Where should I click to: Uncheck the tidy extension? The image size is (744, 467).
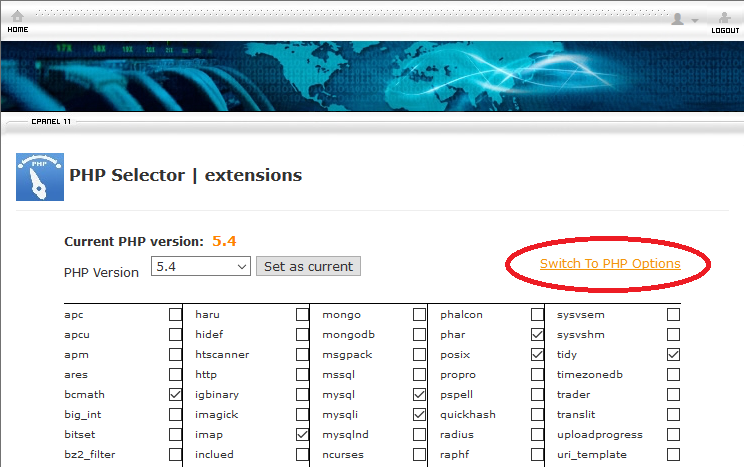(673, 355)
